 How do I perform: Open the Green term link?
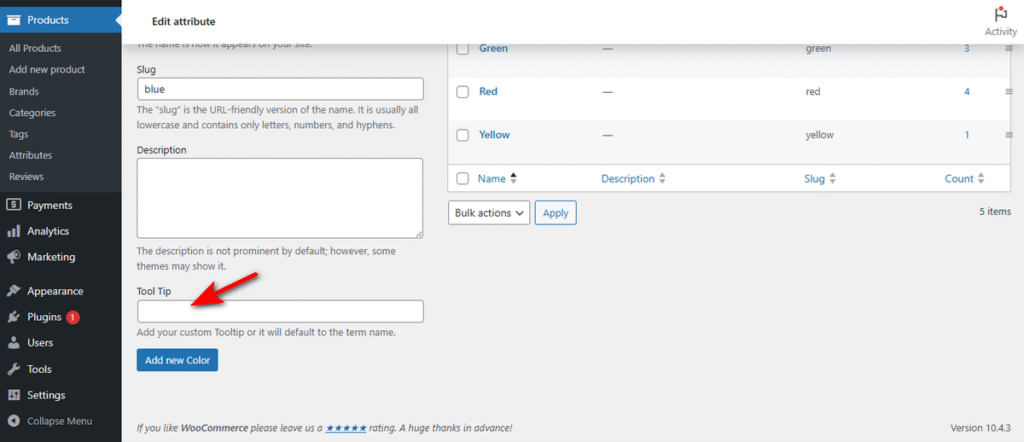[x=493, y=48]
